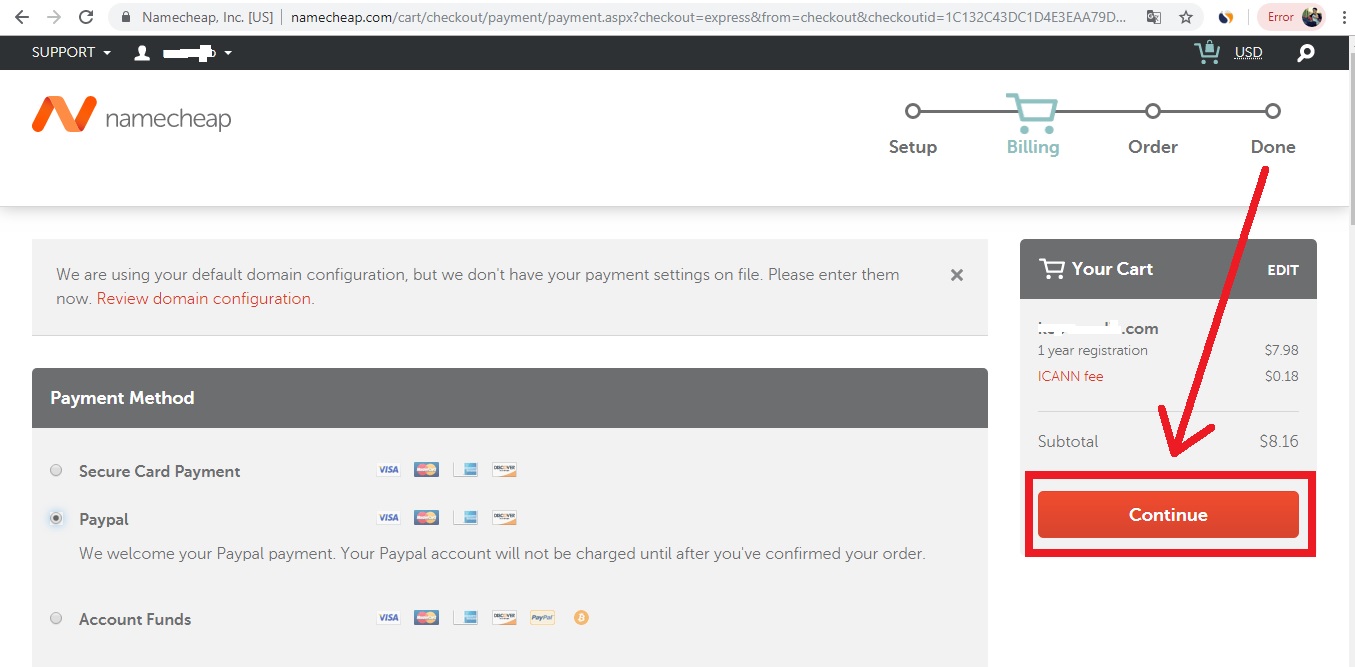Click the Continue button
The image size is (1355, 667).
click(x=1168, y=515)
